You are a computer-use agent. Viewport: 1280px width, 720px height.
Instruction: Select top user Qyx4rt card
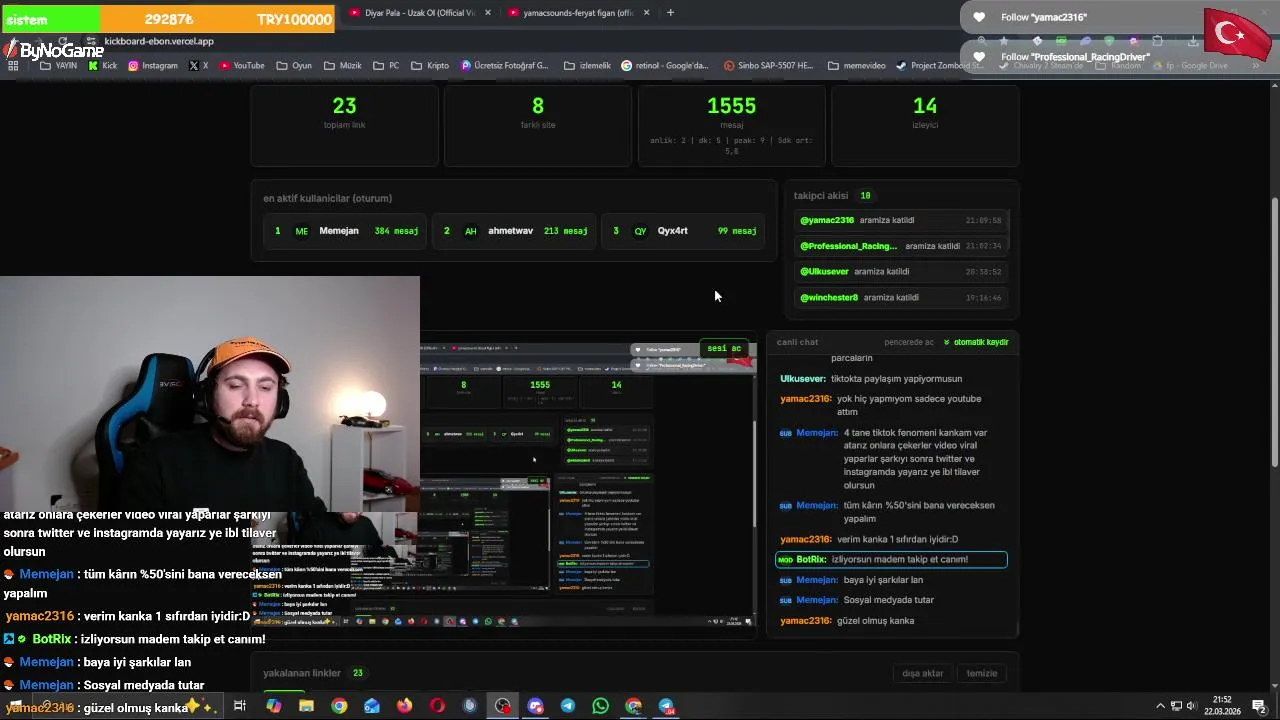(683, 231)
